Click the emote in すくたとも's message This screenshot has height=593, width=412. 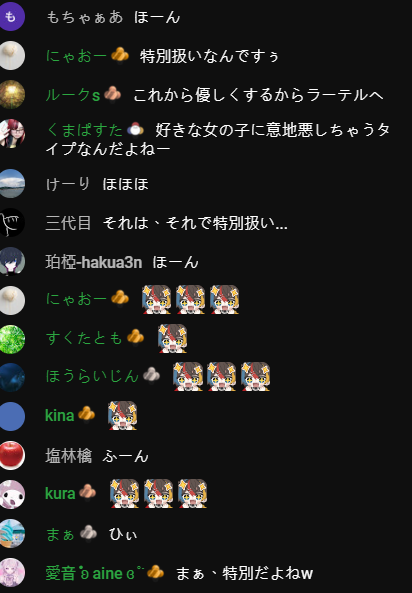(x=173, y=338)
